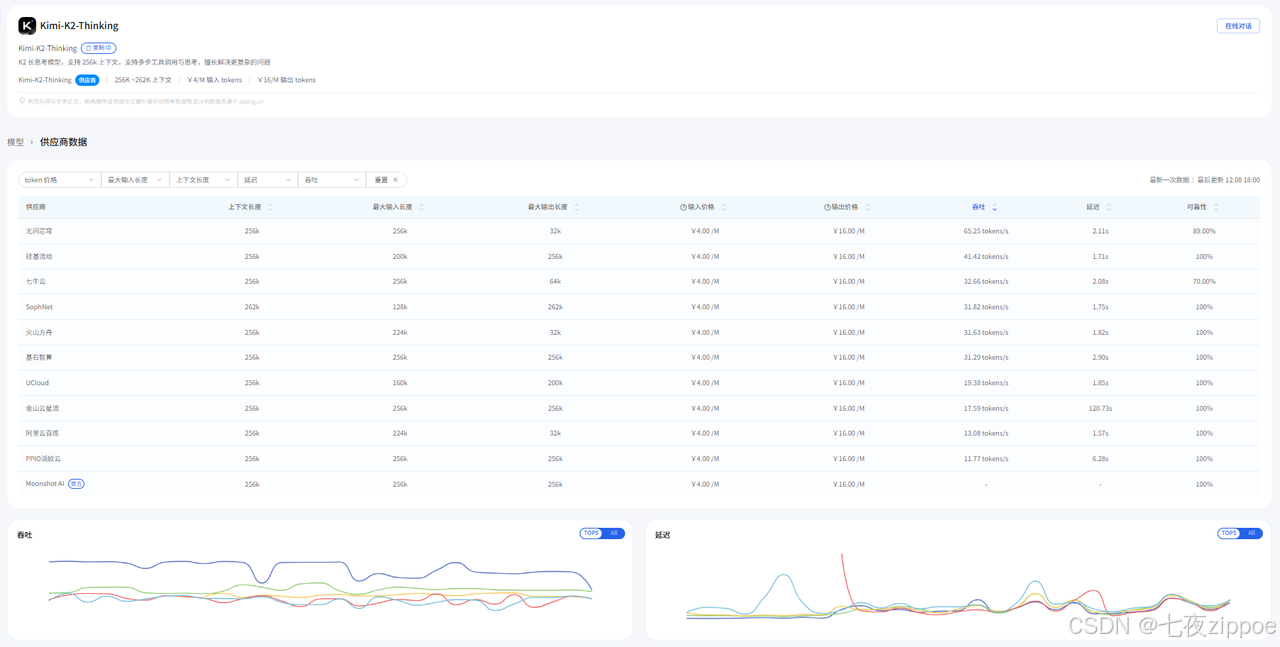Sort by 输入价格 column arrows
The height and width of the screenshot is (647, 1280).
point(724,207)
